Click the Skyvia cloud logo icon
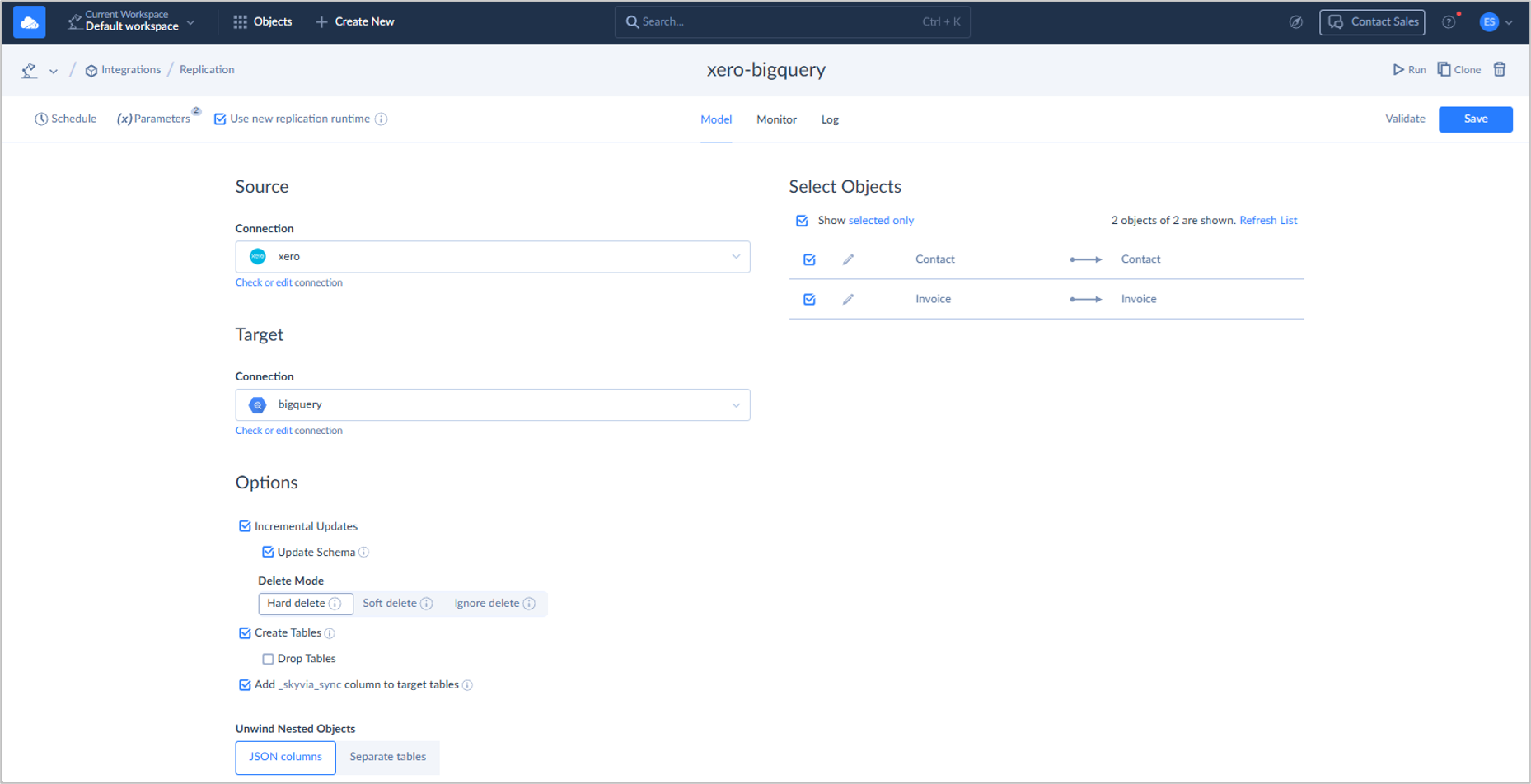 point(30,22)
